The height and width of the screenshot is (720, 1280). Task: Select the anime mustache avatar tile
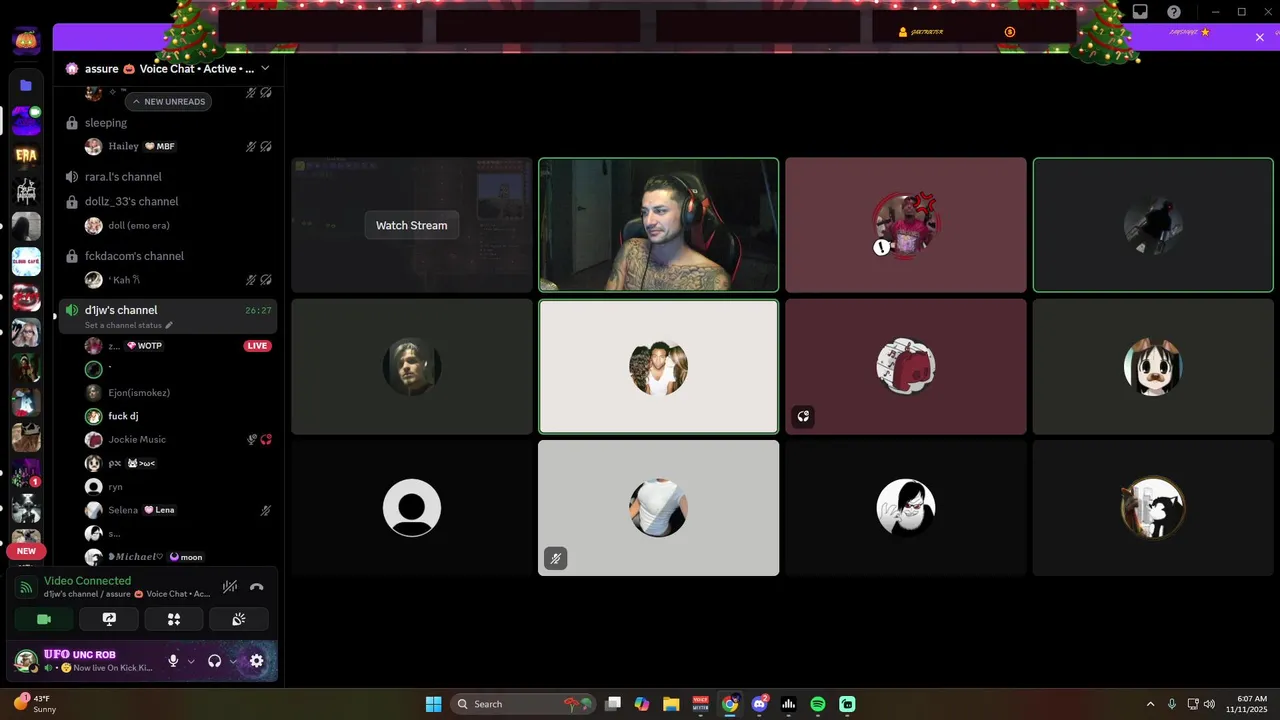point(1153,367)
